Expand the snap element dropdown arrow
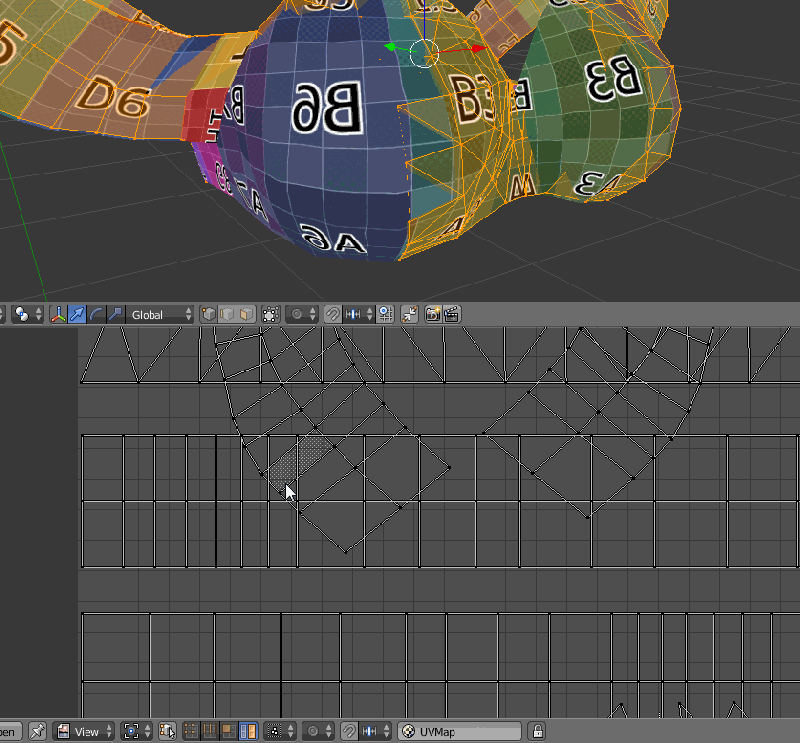800x743 pixels. [x=369, y=314]
